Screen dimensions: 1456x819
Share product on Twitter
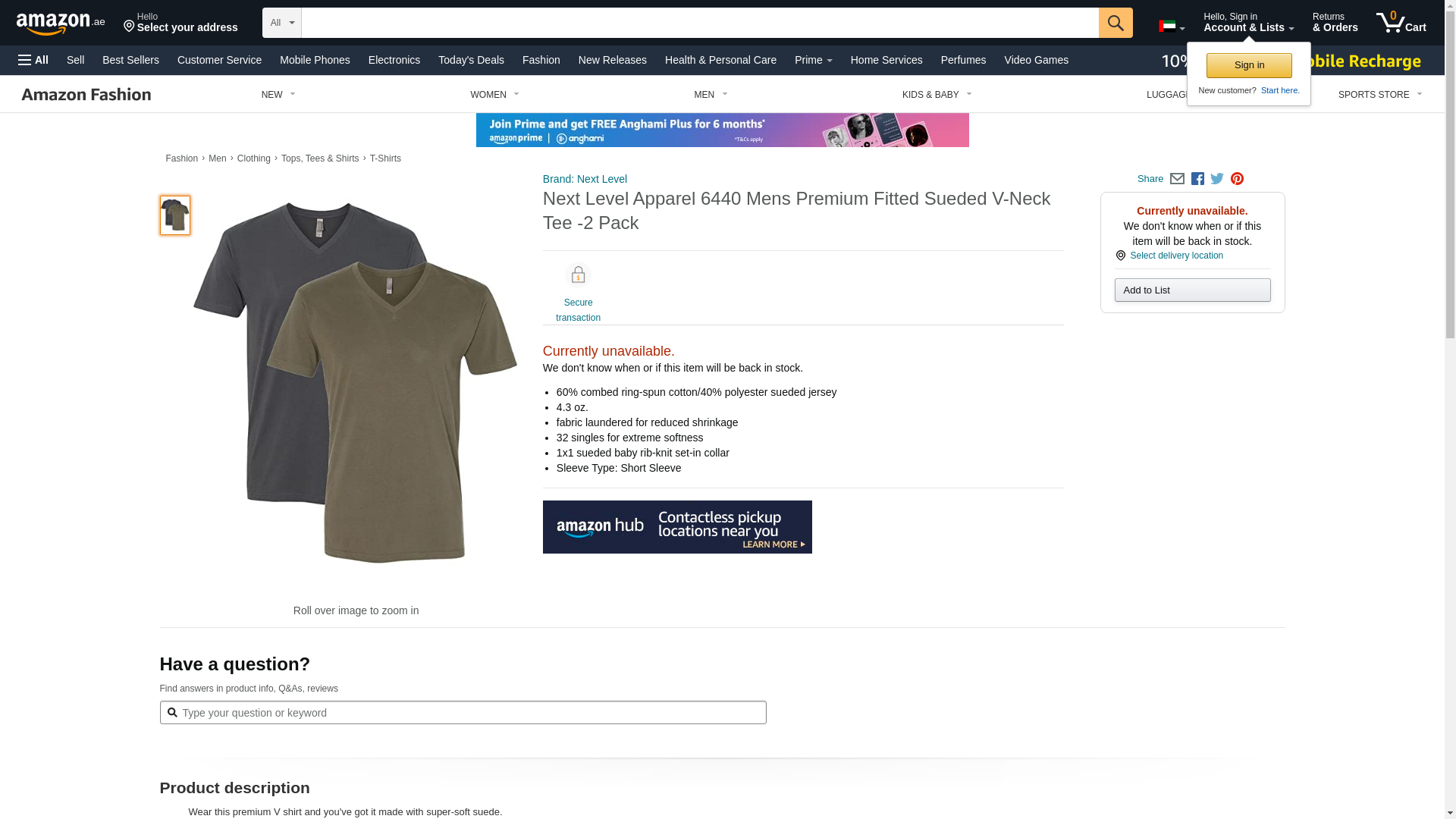tap(1217, 179)
